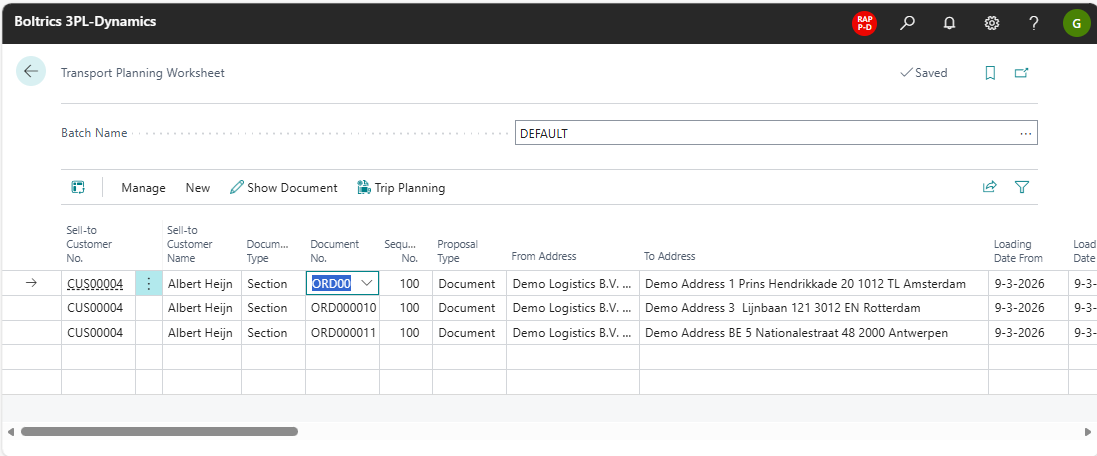
Task: Open page in new window icon
Action: point(1021,73)
